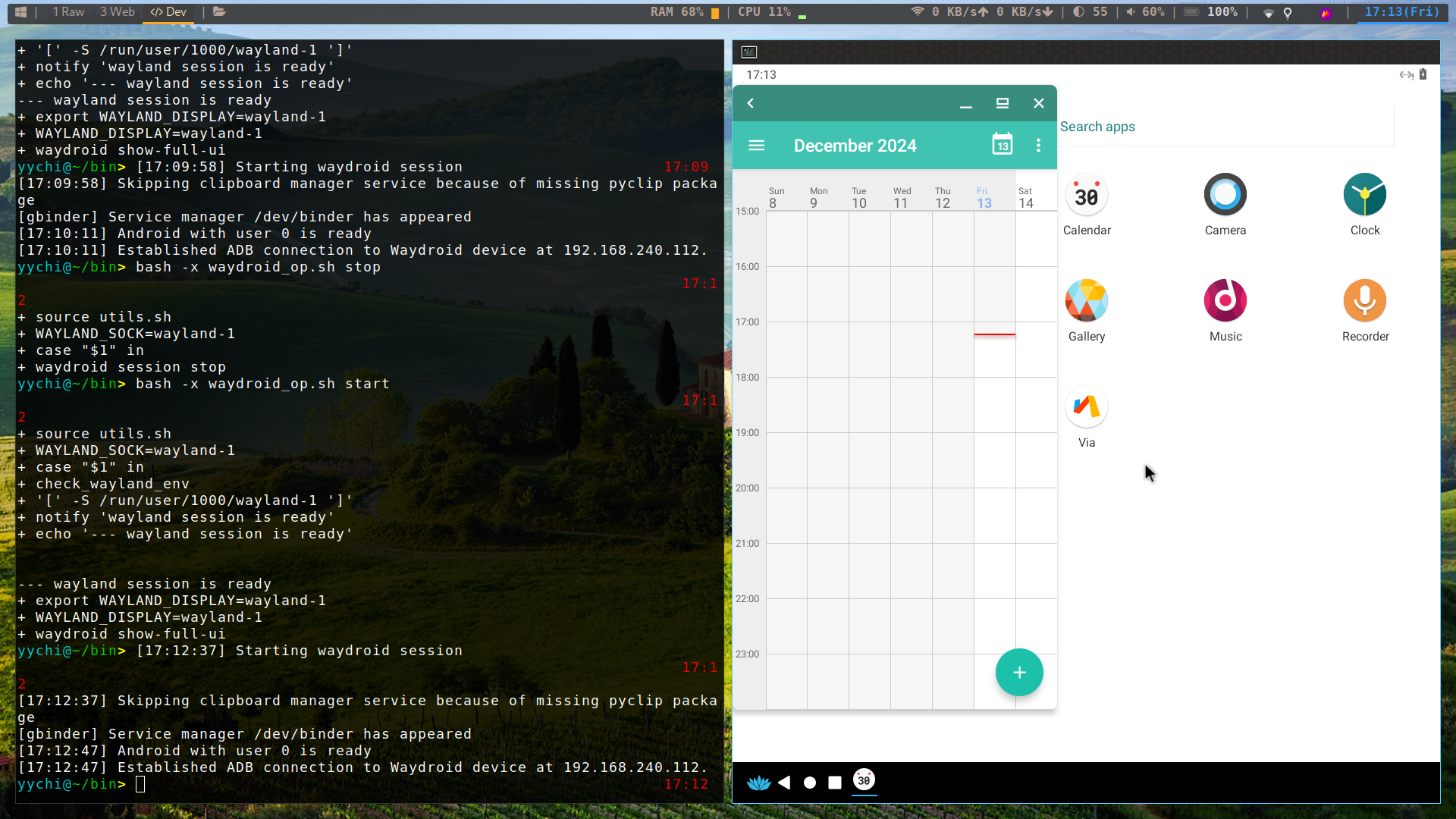1456x819 pixels.
Task: Click the calendar window back arrow
Action: pos(750,103)
